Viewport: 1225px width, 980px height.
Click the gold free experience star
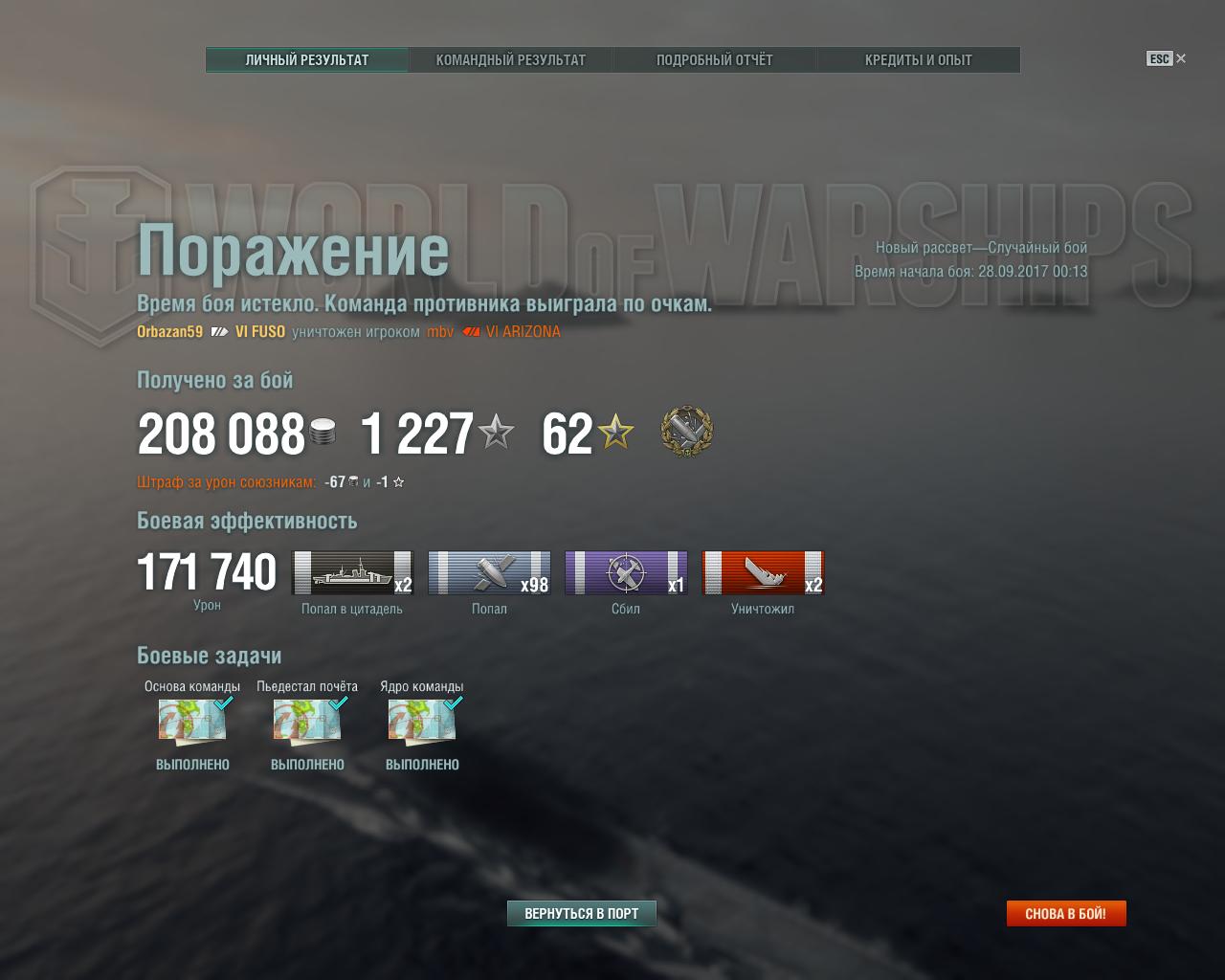click(x=615, y=433)
